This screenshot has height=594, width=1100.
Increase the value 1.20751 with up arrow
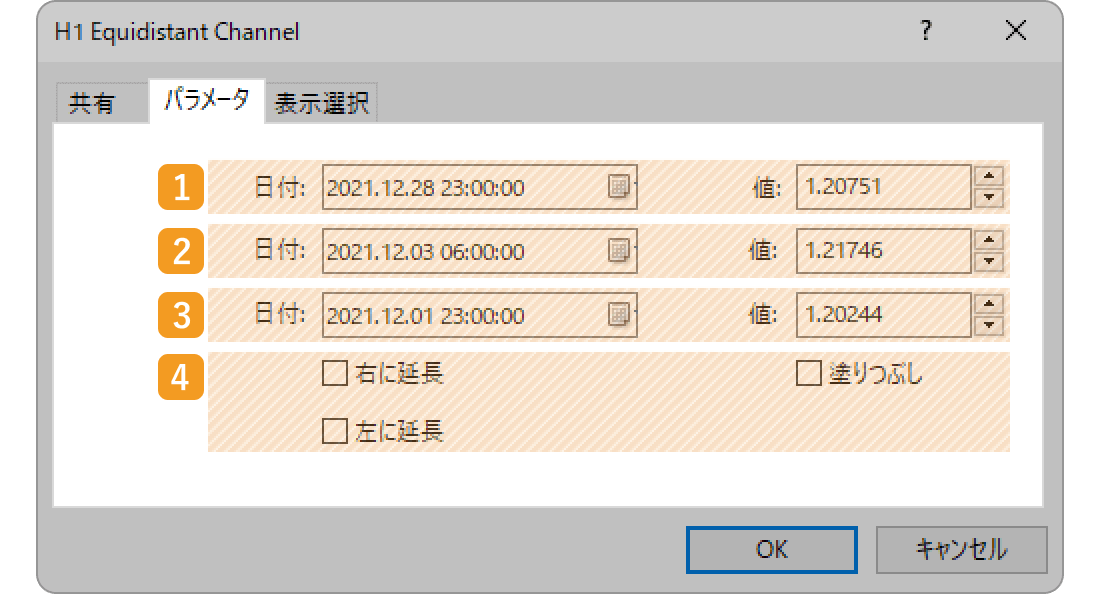(989, 176)
